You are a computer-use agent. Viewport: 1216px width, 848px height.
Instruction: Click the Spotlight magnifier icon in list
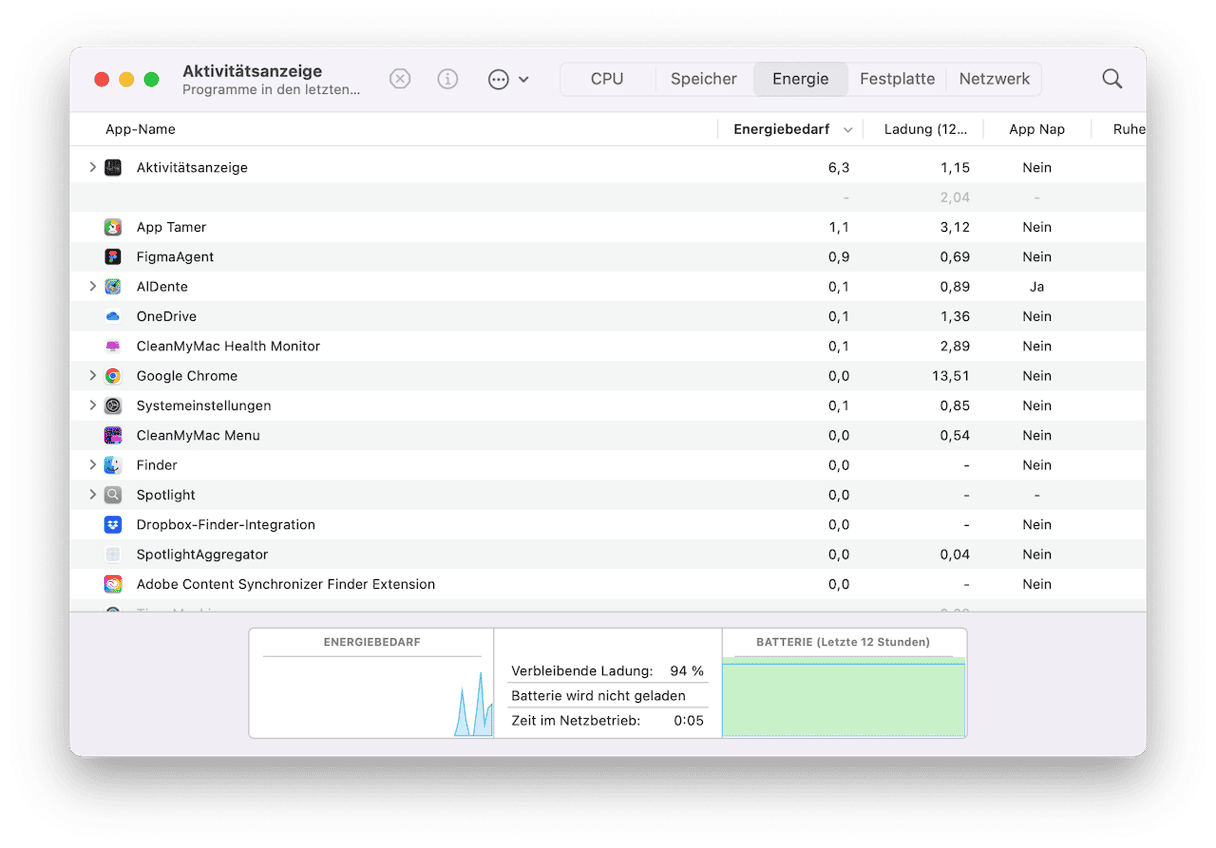pos(113,495)
